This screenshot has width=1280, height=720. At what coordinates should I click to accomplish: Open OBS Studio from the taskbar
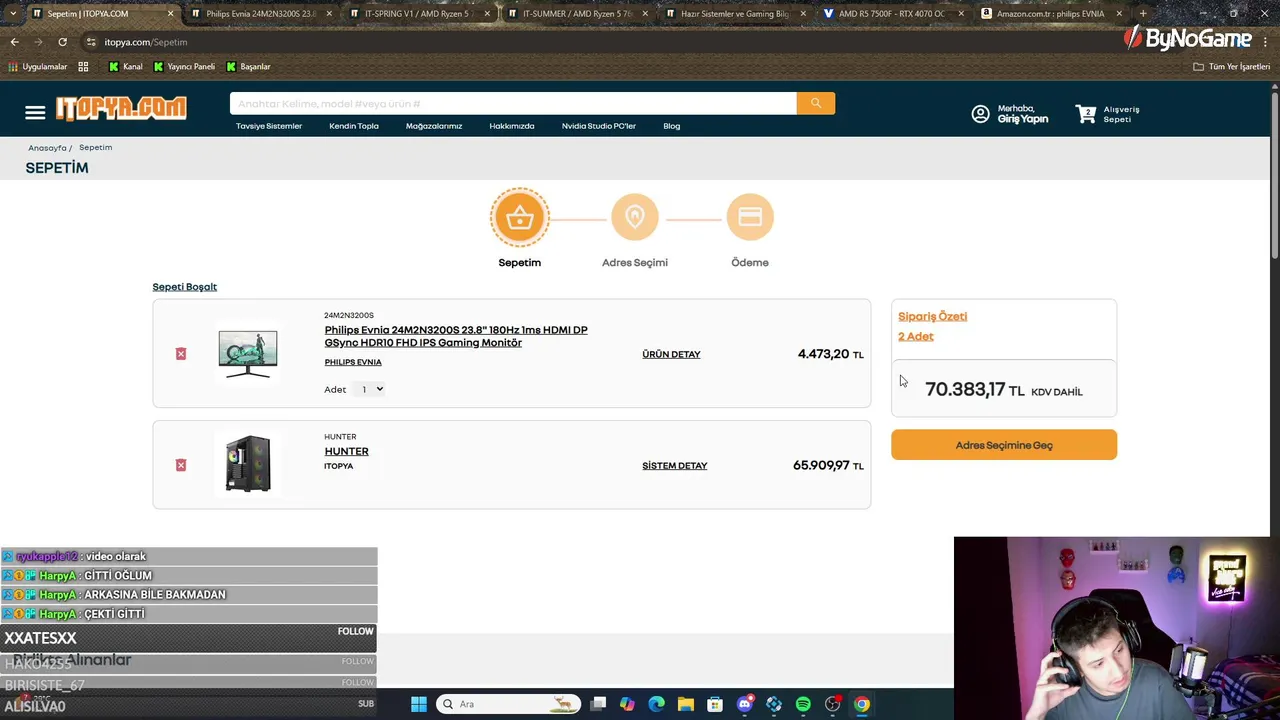coord(832,704)
